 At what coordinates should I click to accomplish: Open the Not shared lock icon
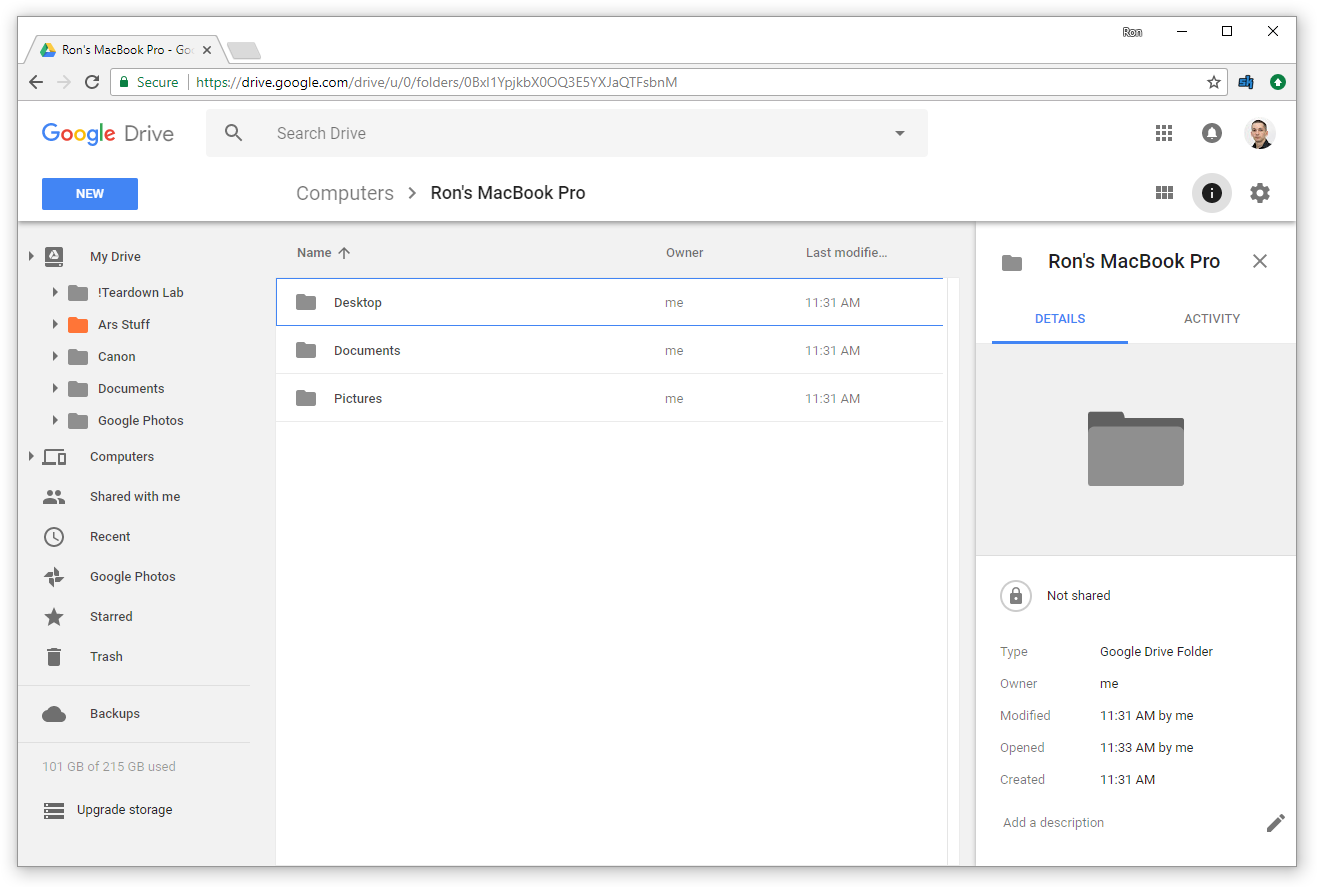pyautogui.click(x=1015, y=595)
